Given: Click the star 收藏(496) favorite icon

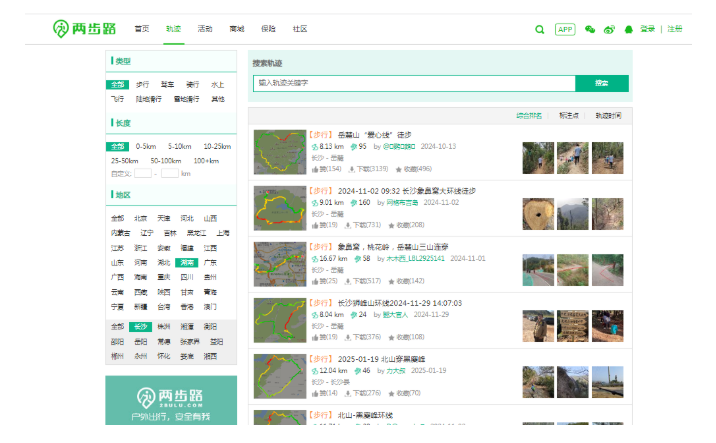Looking at the screenshot, I should [x=398, y=169].
